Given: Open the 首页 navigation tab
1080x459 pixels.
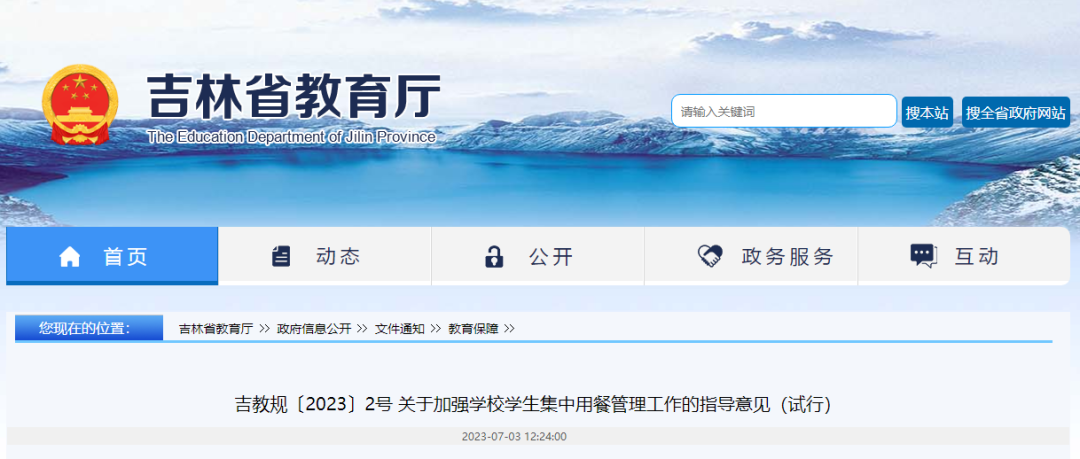Looking at the screenshot, I should pyautogui.click(x=112, y=256).
